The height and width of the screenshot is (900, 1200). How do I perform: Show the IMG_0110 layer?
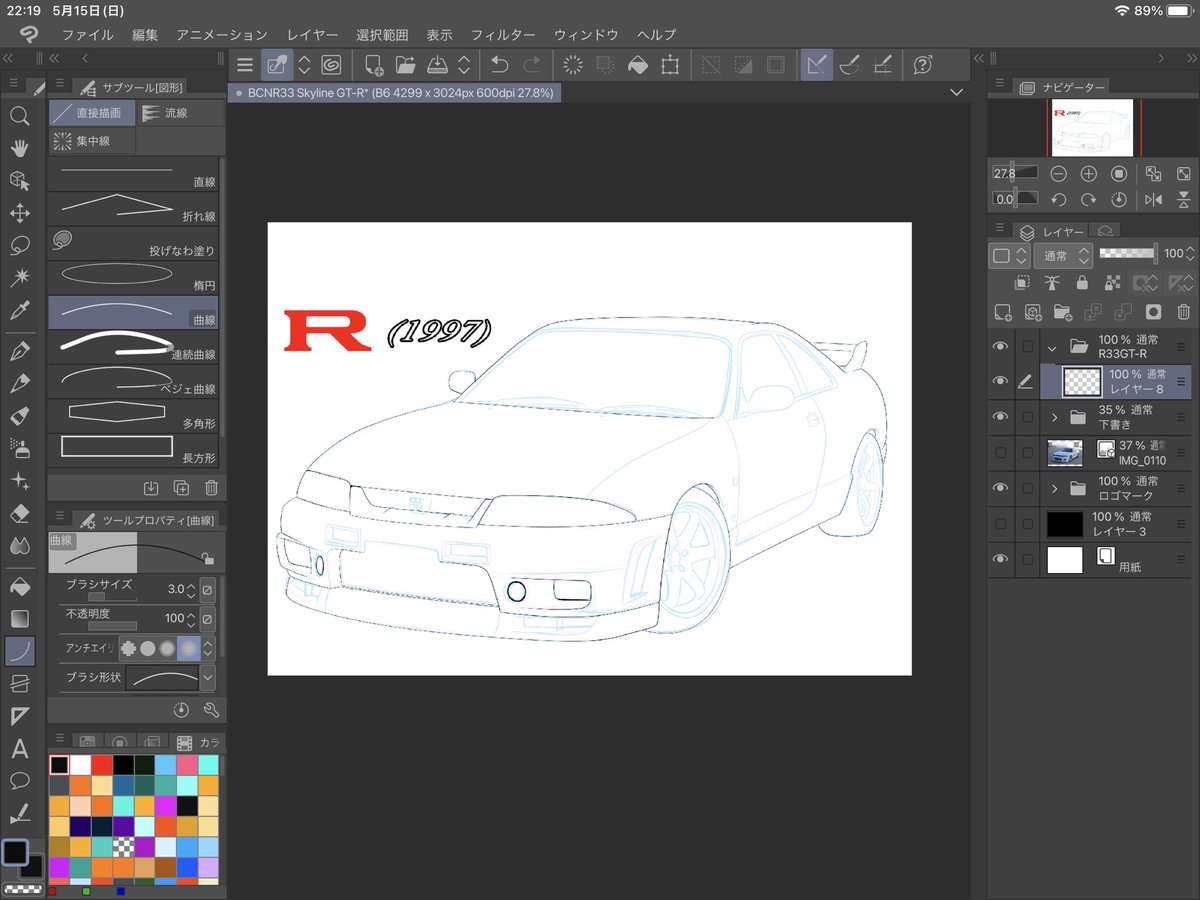pos(1000,453)
